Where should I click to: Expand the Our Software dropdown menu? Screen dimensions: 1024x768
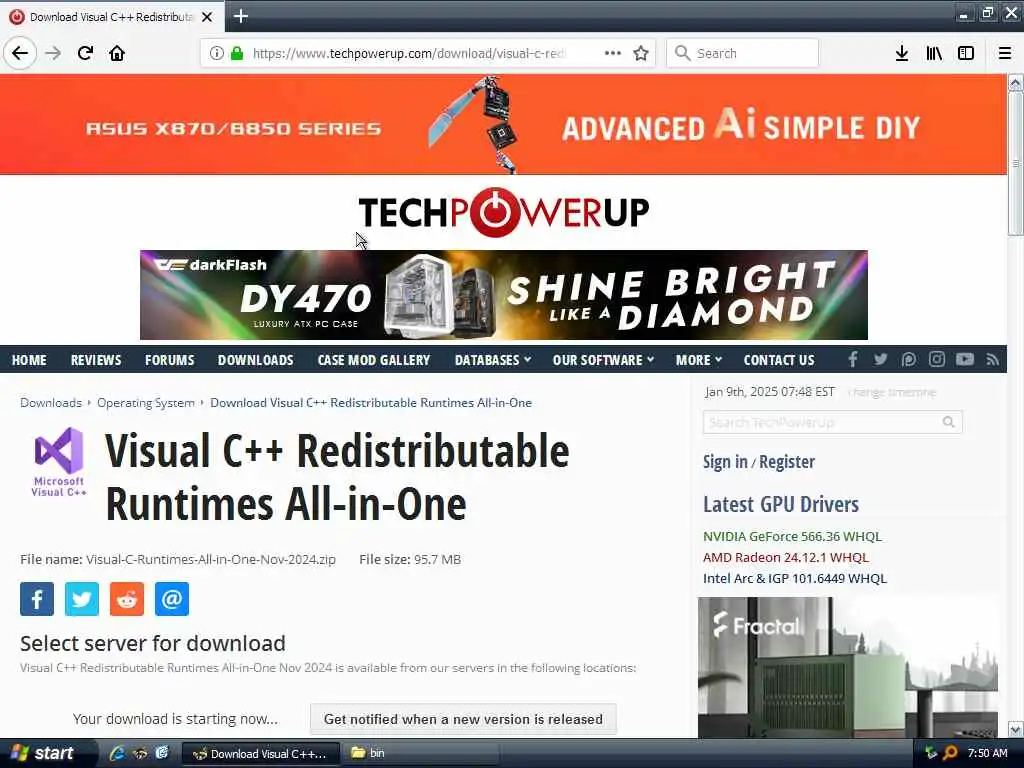click(603, 360)
